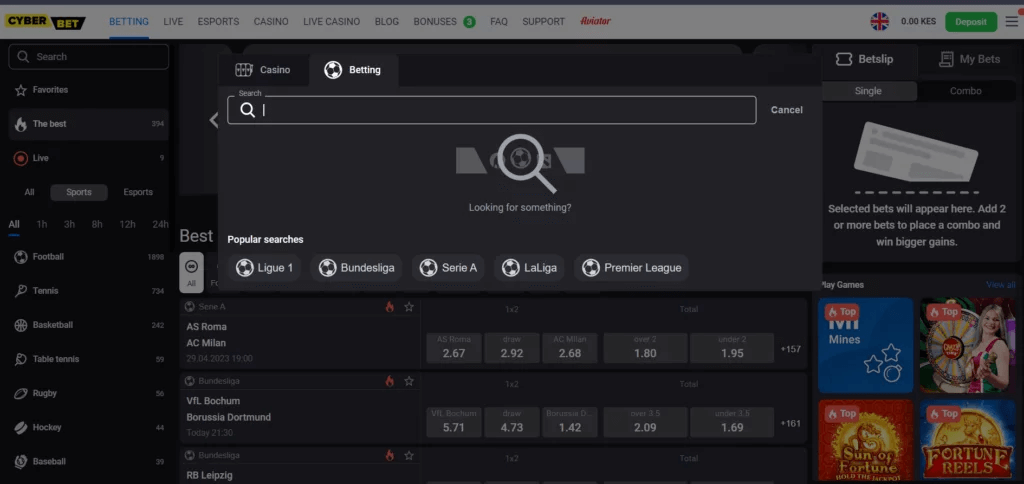Click the All sports filter tile

tap(191, 272)
